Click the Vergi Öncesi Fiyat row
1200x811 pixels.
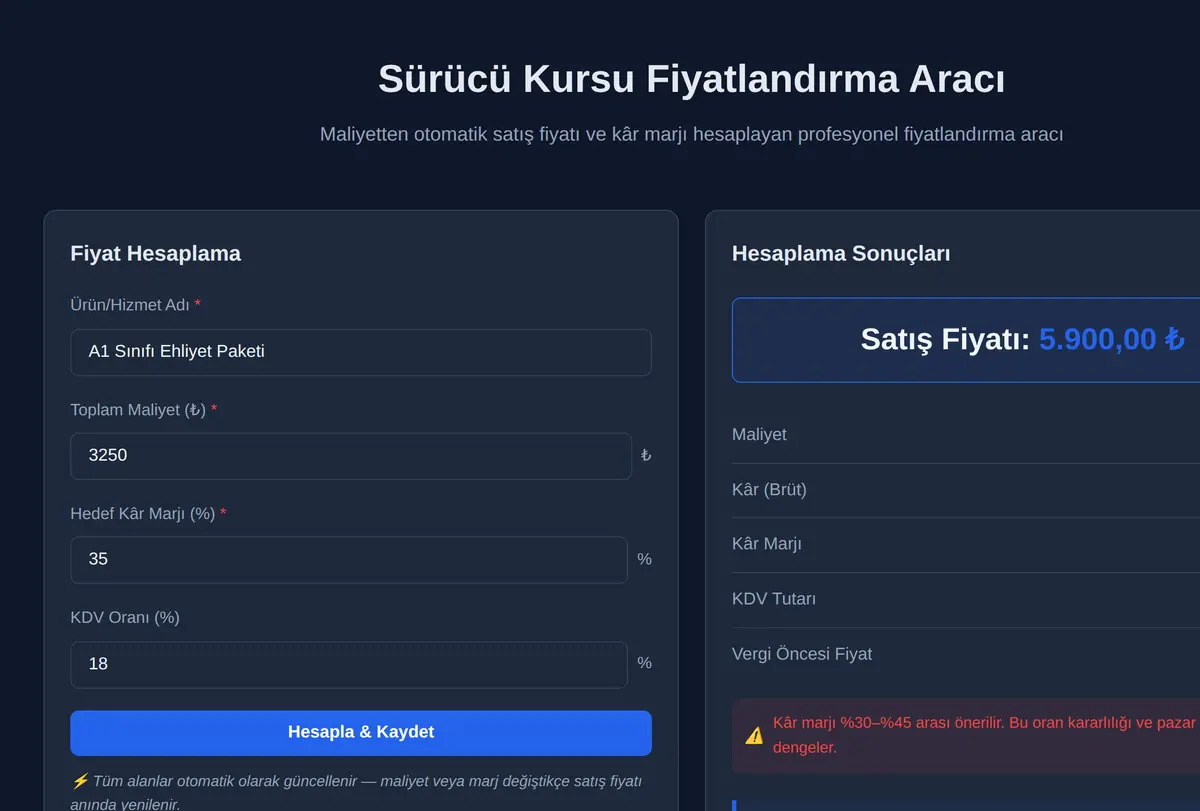click(x=966, y=655)
